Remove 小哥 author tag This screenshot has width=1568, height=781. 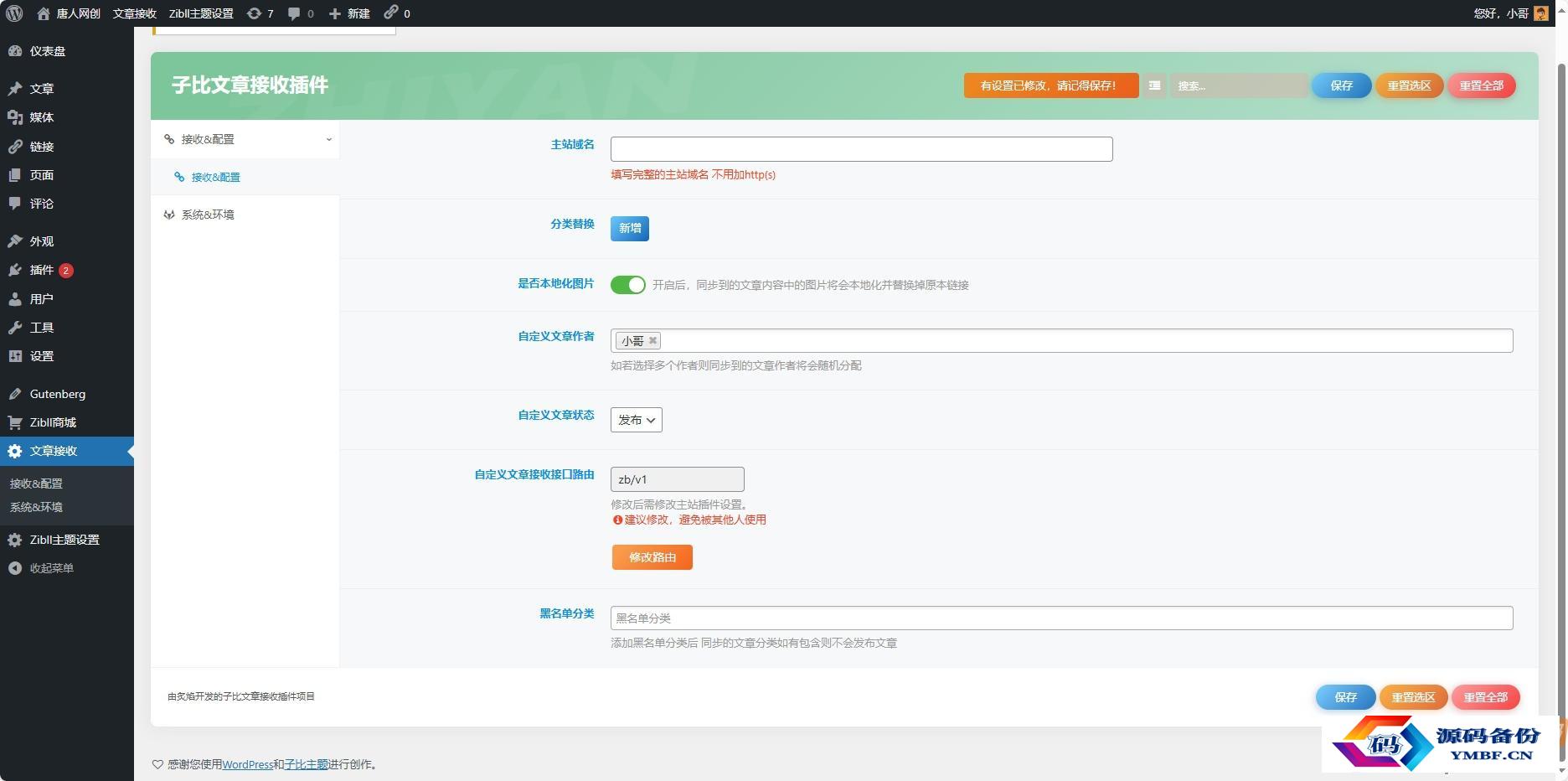coord(652,340)
